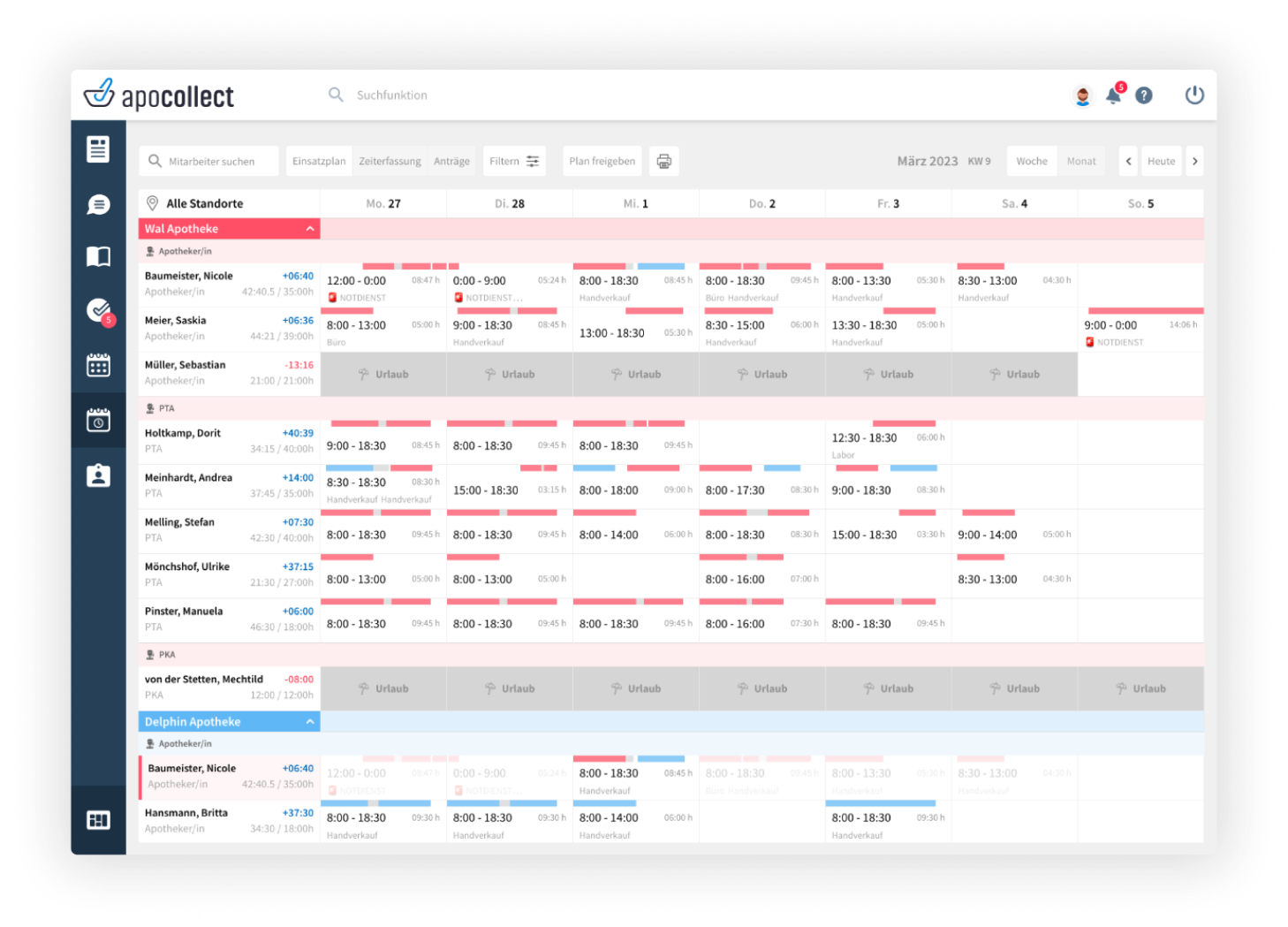1288x927 pixels.
Task: Click the Mitarbeiter suchen search field
Action: (210, 161)
